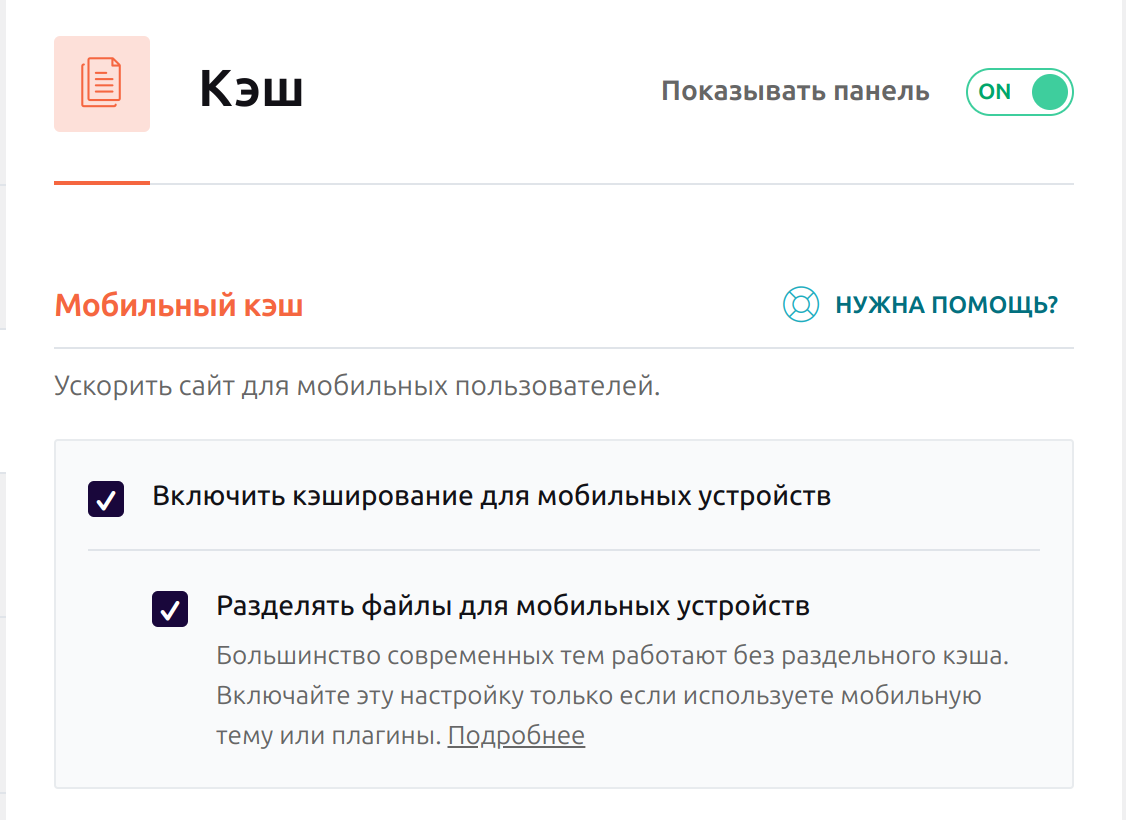
Task: Click the divider line between the two checkboxes
Action: (564, 550)
